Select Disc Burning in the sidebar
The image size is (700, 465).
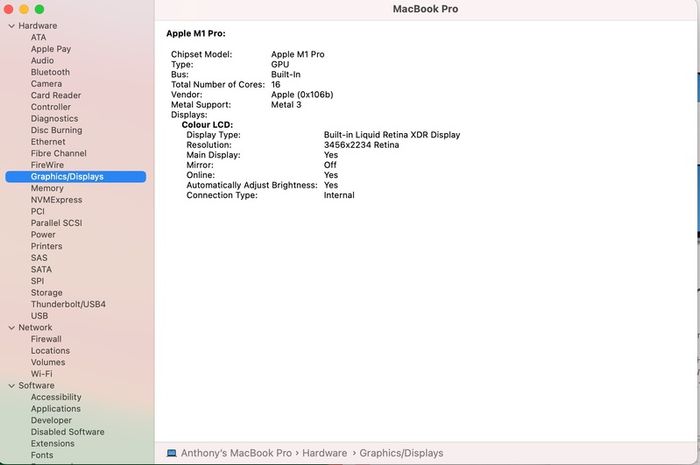tap(57, 130)
